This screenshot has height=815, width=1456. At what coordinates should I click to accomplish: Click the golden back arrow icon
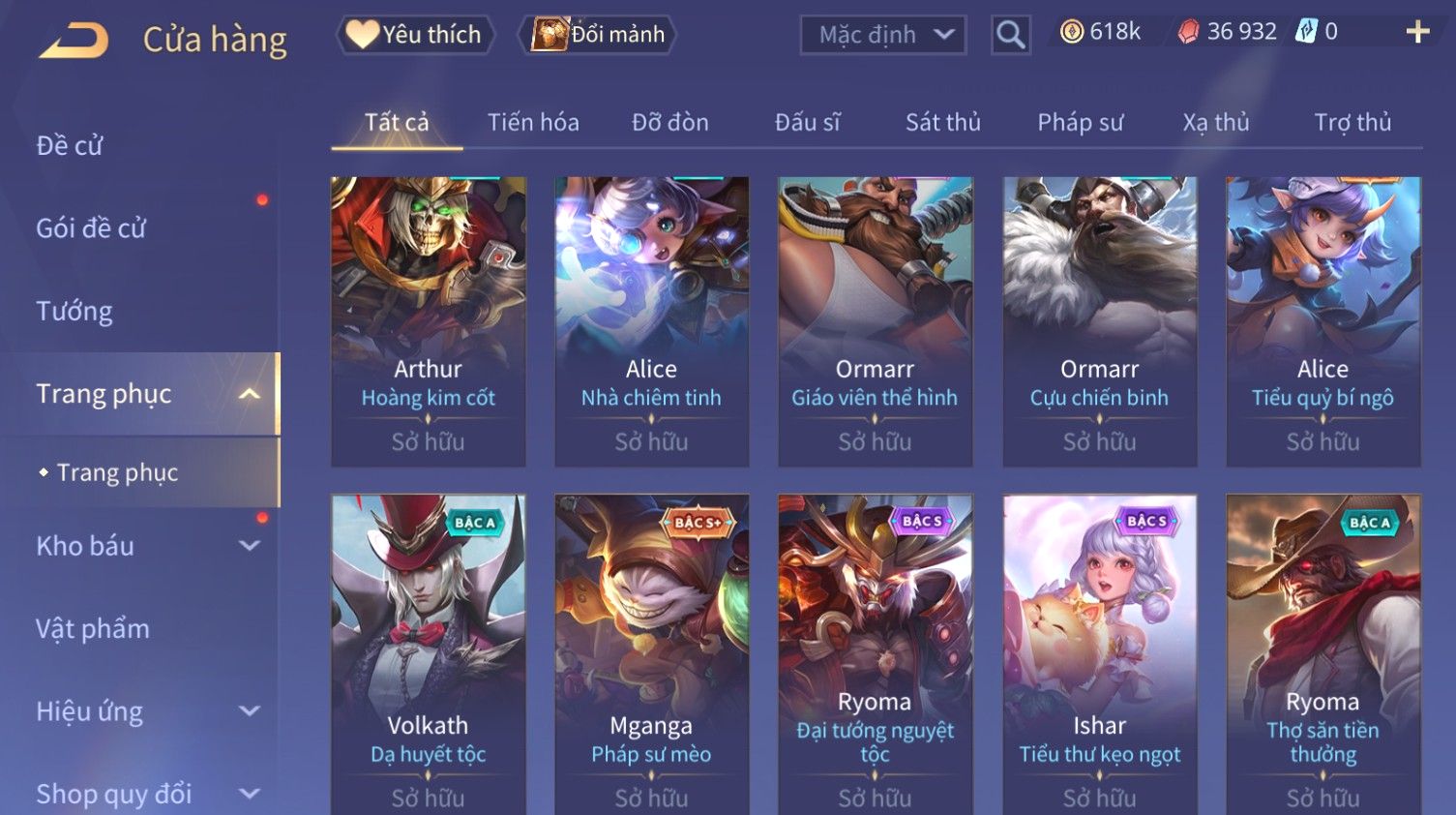[74, 41]
